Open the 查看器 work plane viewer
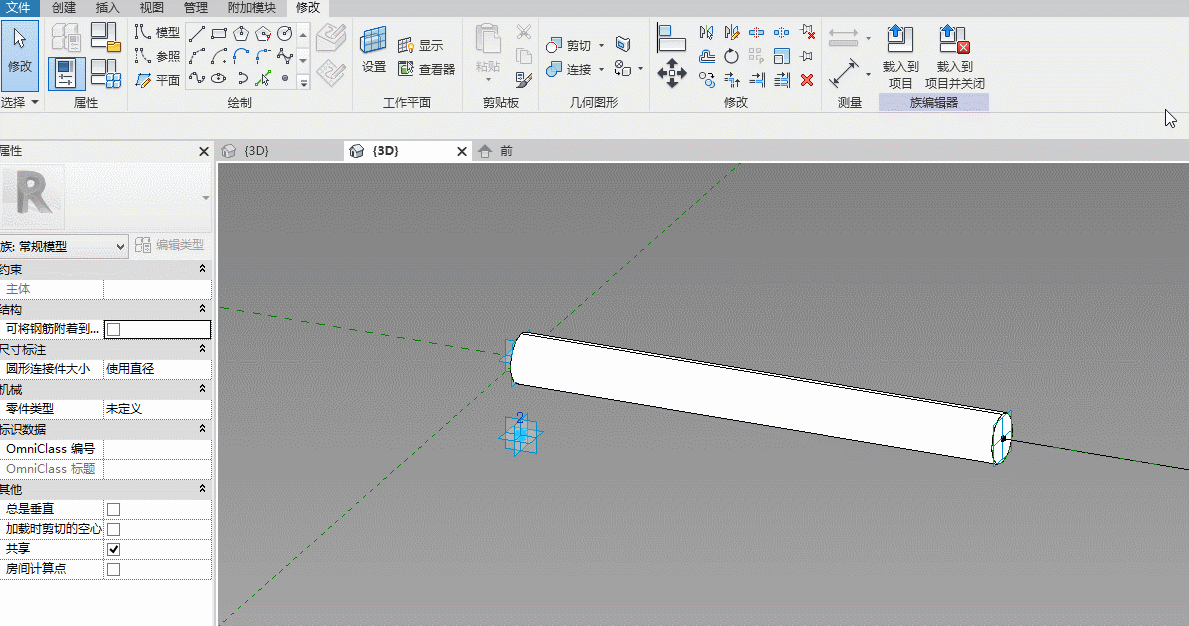 tap(426, 69)
